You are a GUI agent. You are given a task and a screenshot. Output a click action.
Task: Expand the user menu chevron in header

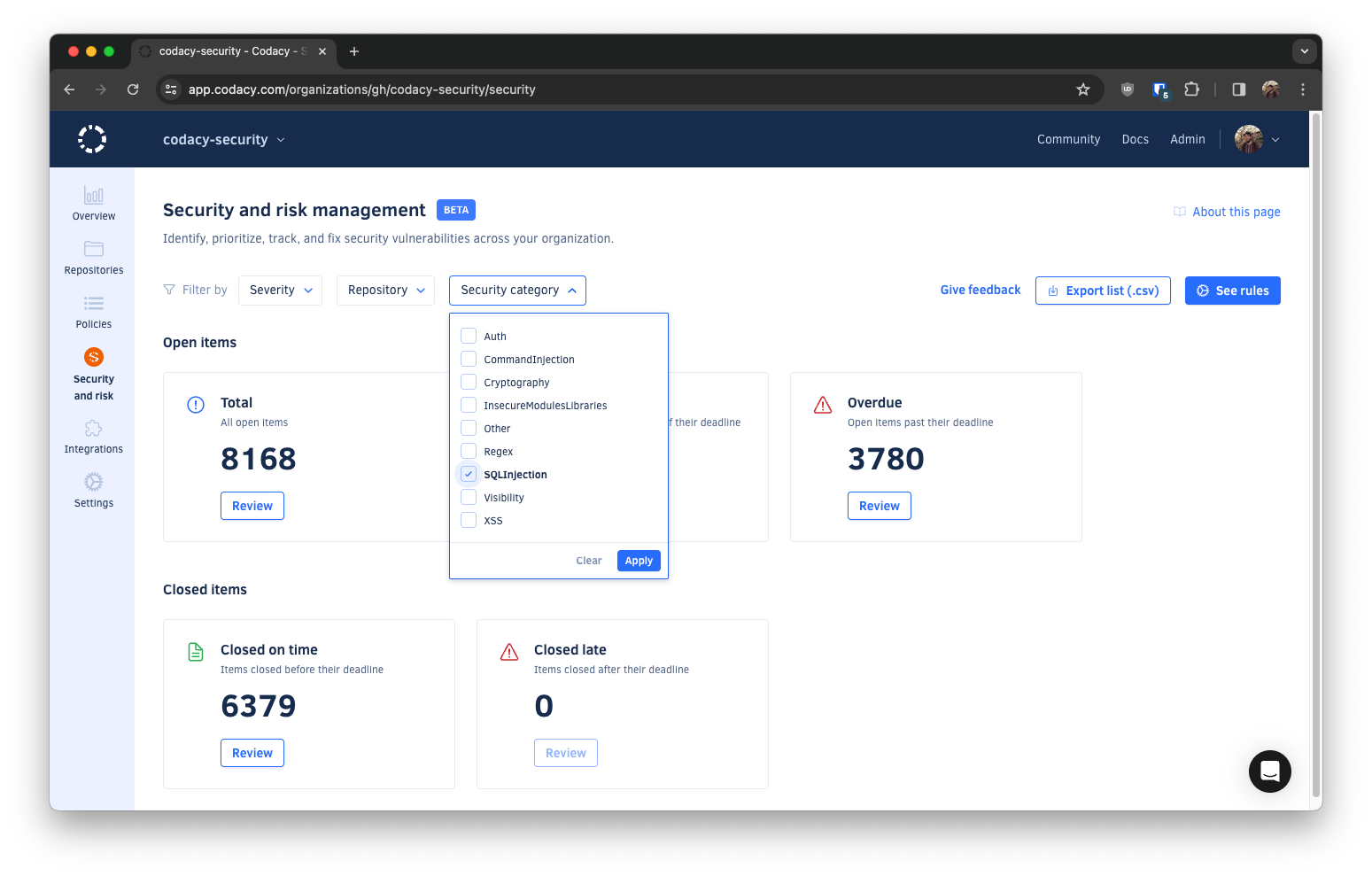click(1275, 140)
